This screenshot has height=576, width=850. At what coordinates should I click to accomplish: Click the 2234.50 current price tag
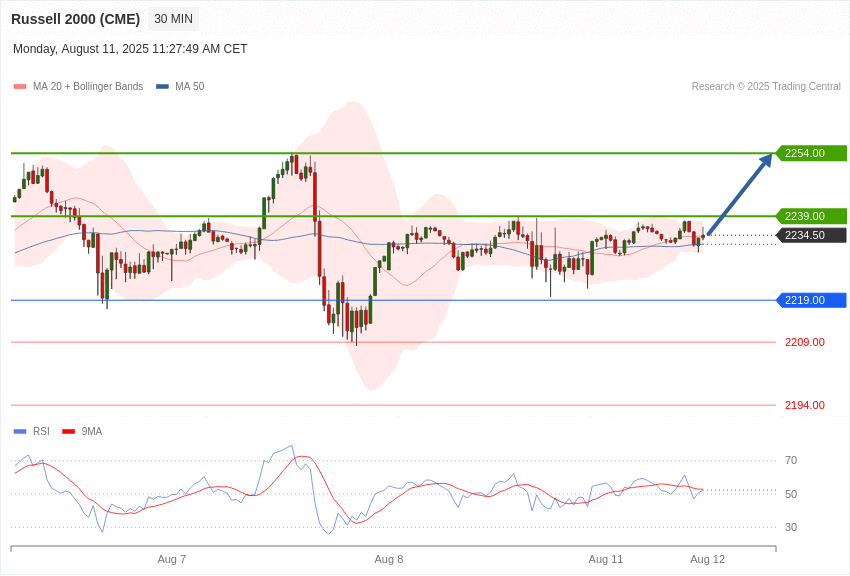click(812, 235)
